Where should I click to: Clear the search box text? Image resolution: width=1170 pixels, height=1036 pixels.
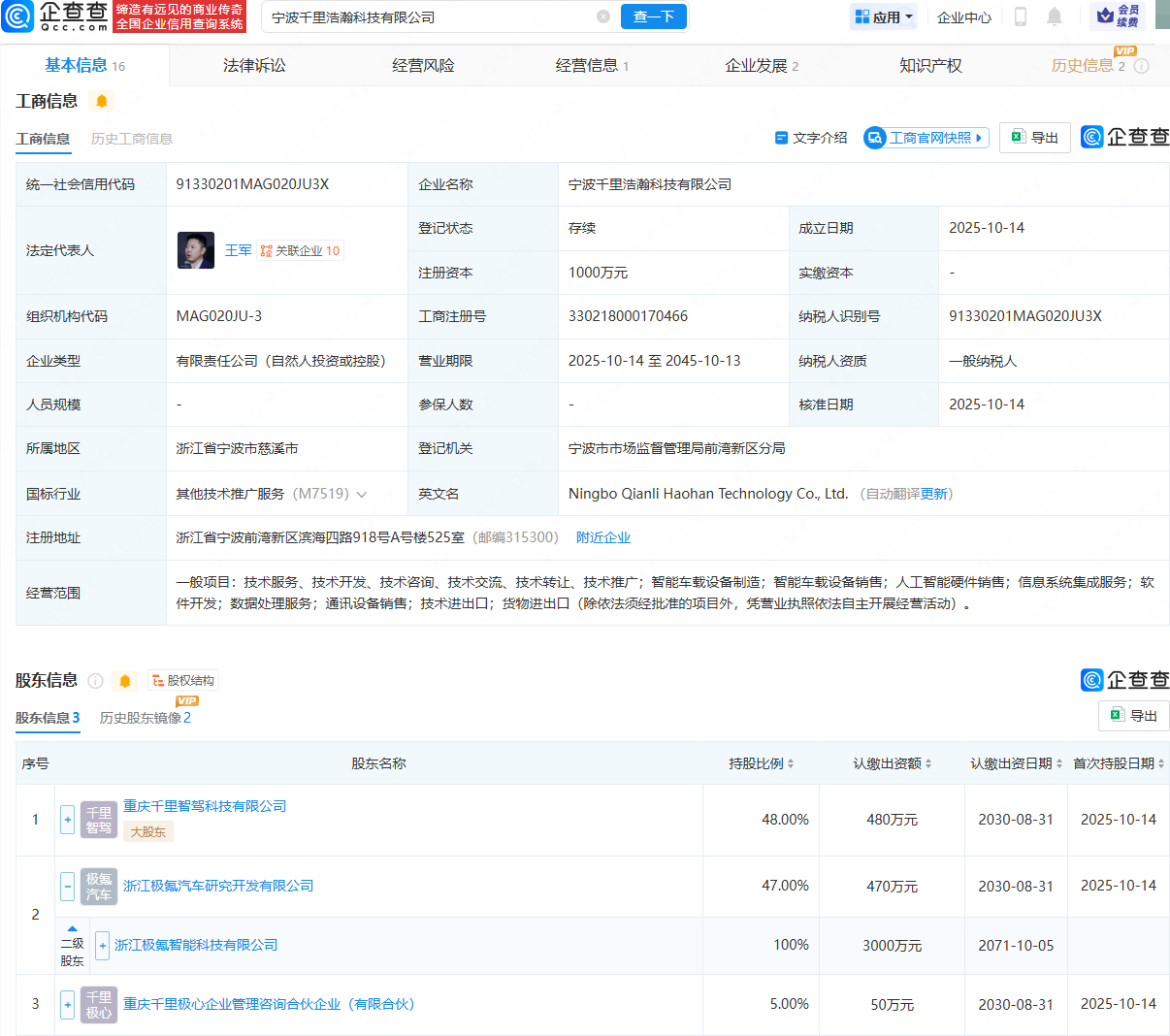tap(602, 16)
